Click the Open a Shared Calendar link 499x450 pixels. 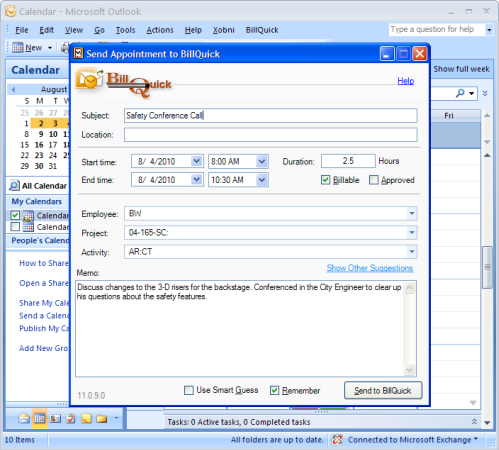44,283
